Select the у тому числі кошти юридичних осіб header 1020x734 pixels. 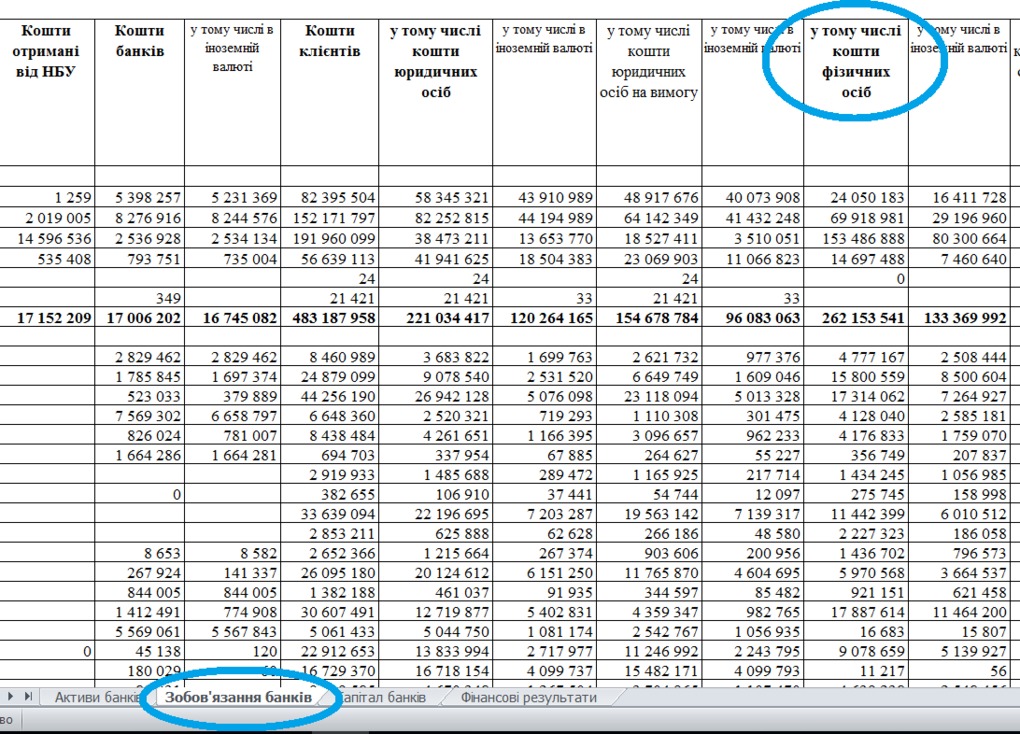[436, 62]
